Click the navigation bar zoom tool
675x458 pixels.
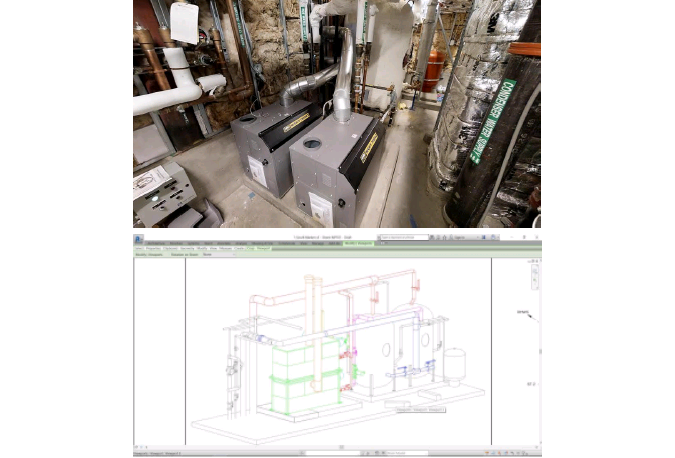tap(535, 281)
